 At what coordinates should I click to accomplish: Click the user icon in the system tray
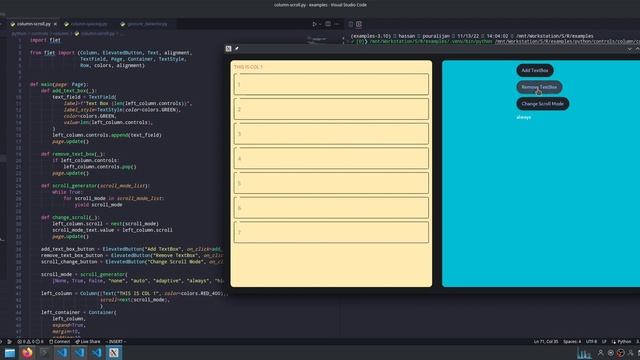click(x=600, y=353)
